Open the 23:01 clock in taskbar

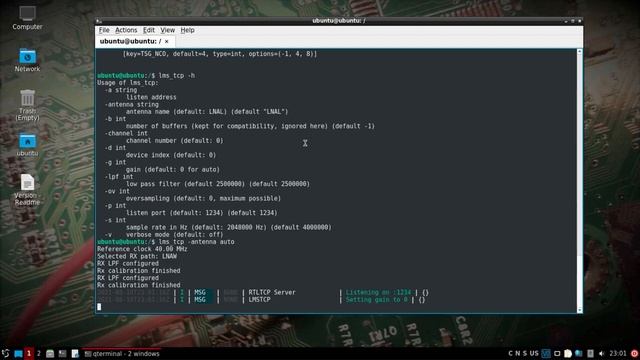coord(618,353)
